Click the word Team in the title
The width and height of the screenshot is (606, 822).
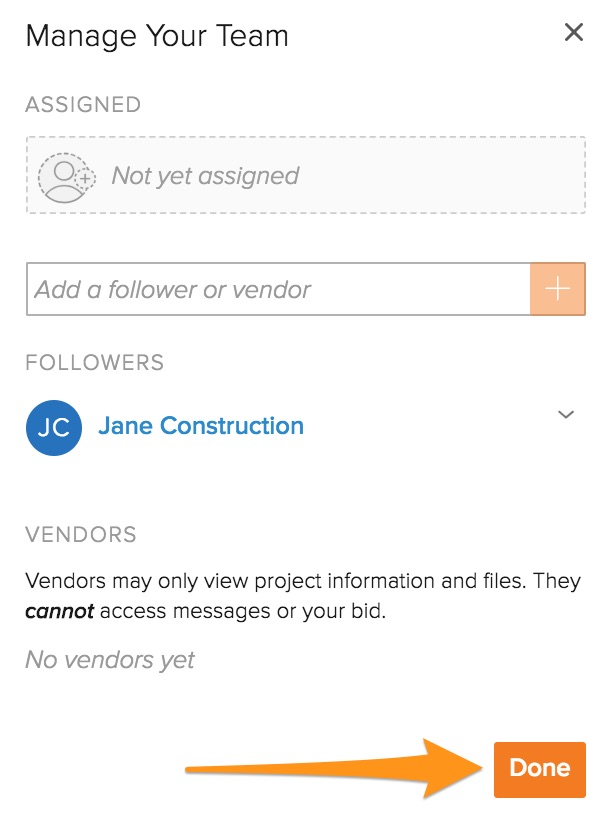click(x=250, y=37)
